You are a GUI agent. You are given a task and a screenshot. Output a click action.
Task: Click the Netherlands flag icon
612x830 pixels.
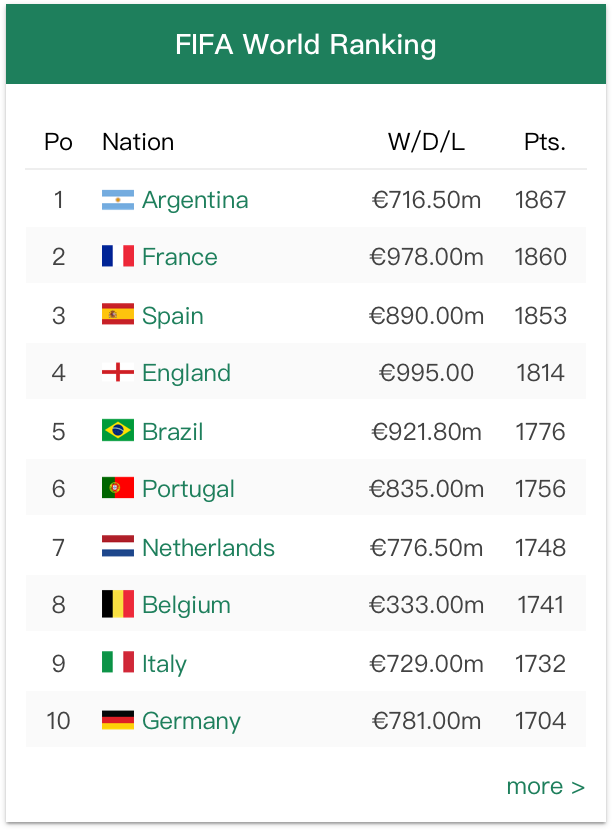pos(117,547)
